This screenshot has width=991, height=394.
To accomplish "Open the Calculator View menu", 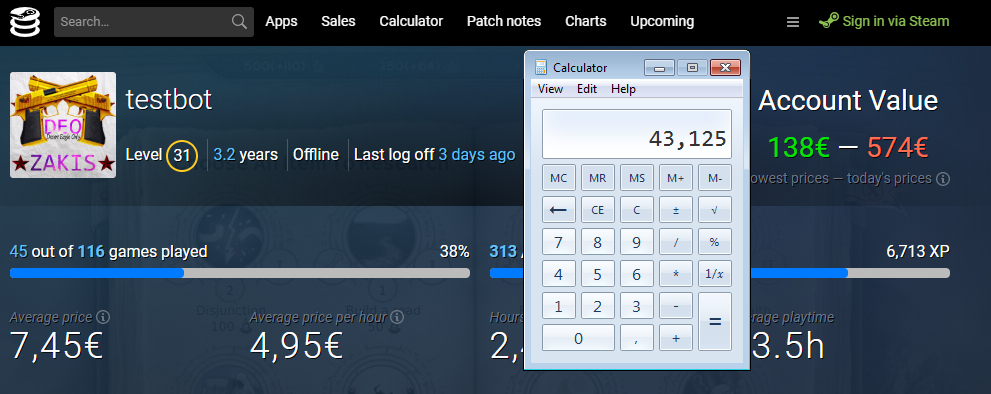I will tap(550, 89).
